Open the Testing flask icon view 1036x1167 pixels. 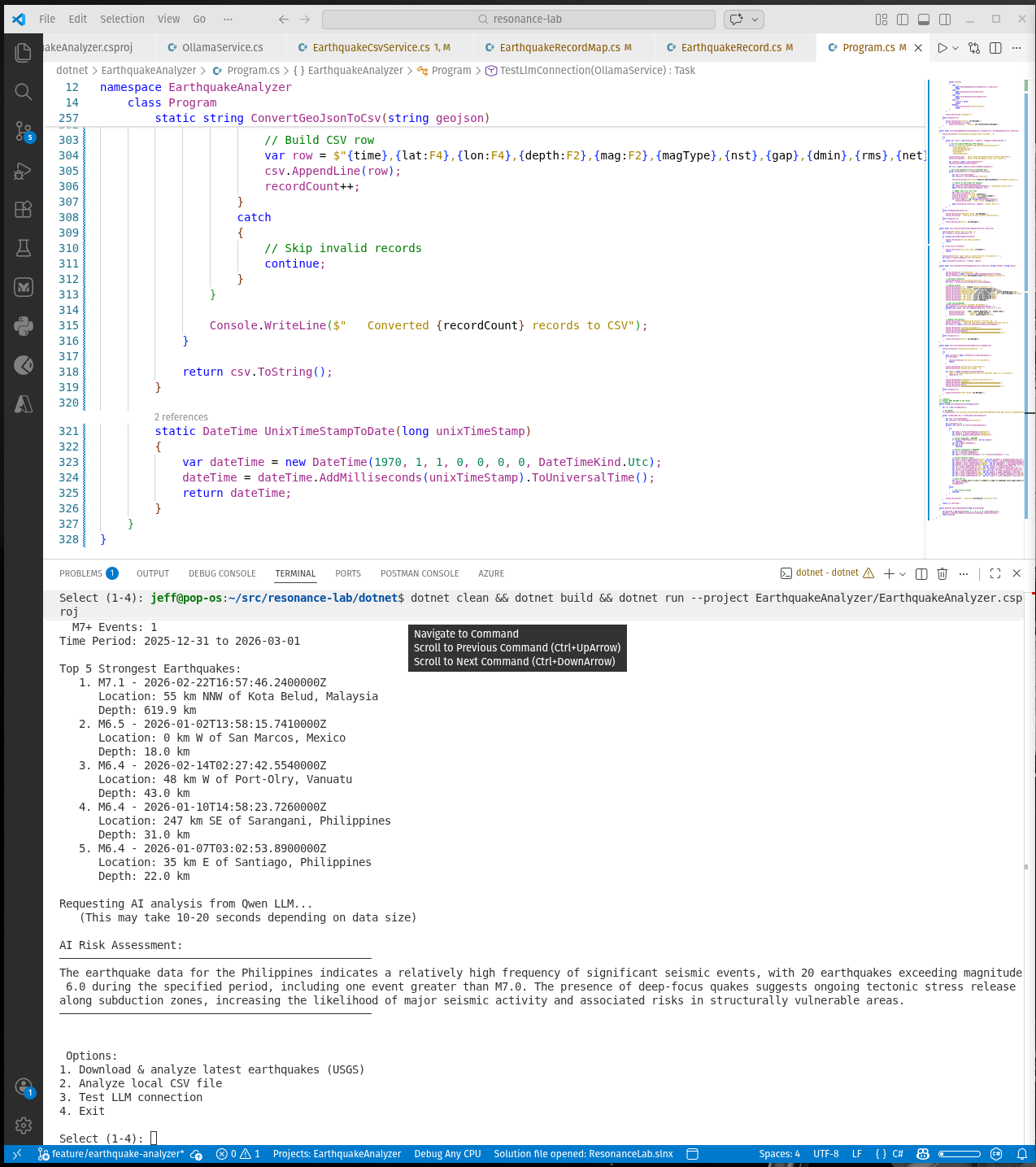[x=24, y=248]
